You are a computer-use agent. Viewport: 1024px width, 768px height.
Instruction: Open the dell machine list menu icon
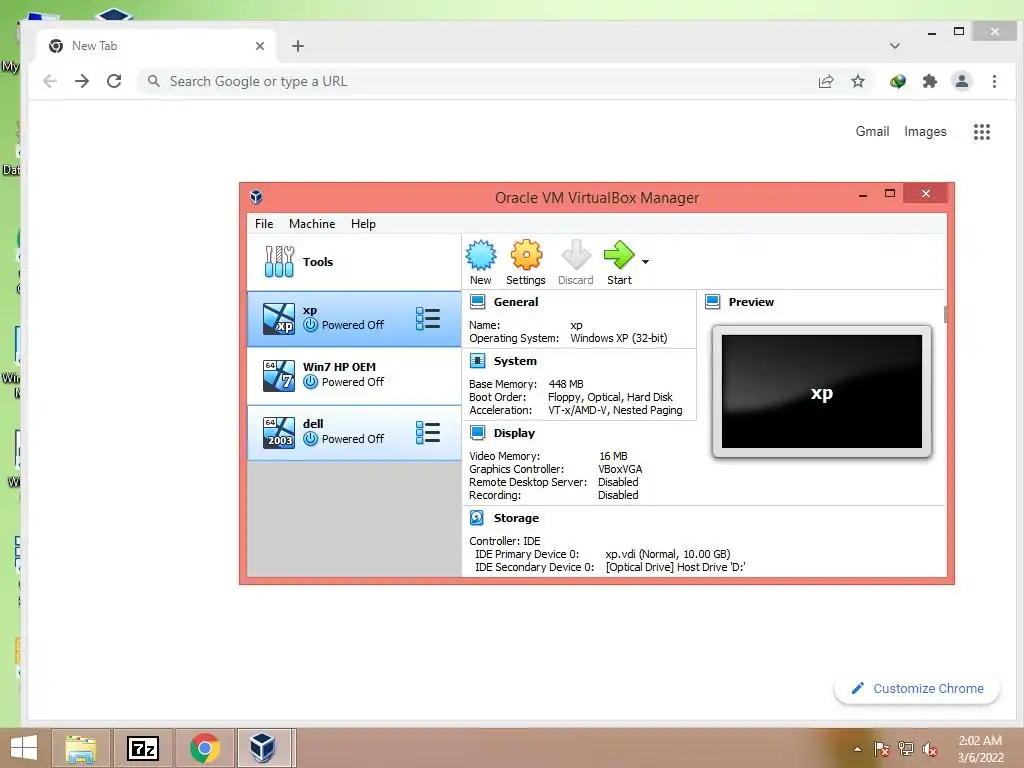428,432
